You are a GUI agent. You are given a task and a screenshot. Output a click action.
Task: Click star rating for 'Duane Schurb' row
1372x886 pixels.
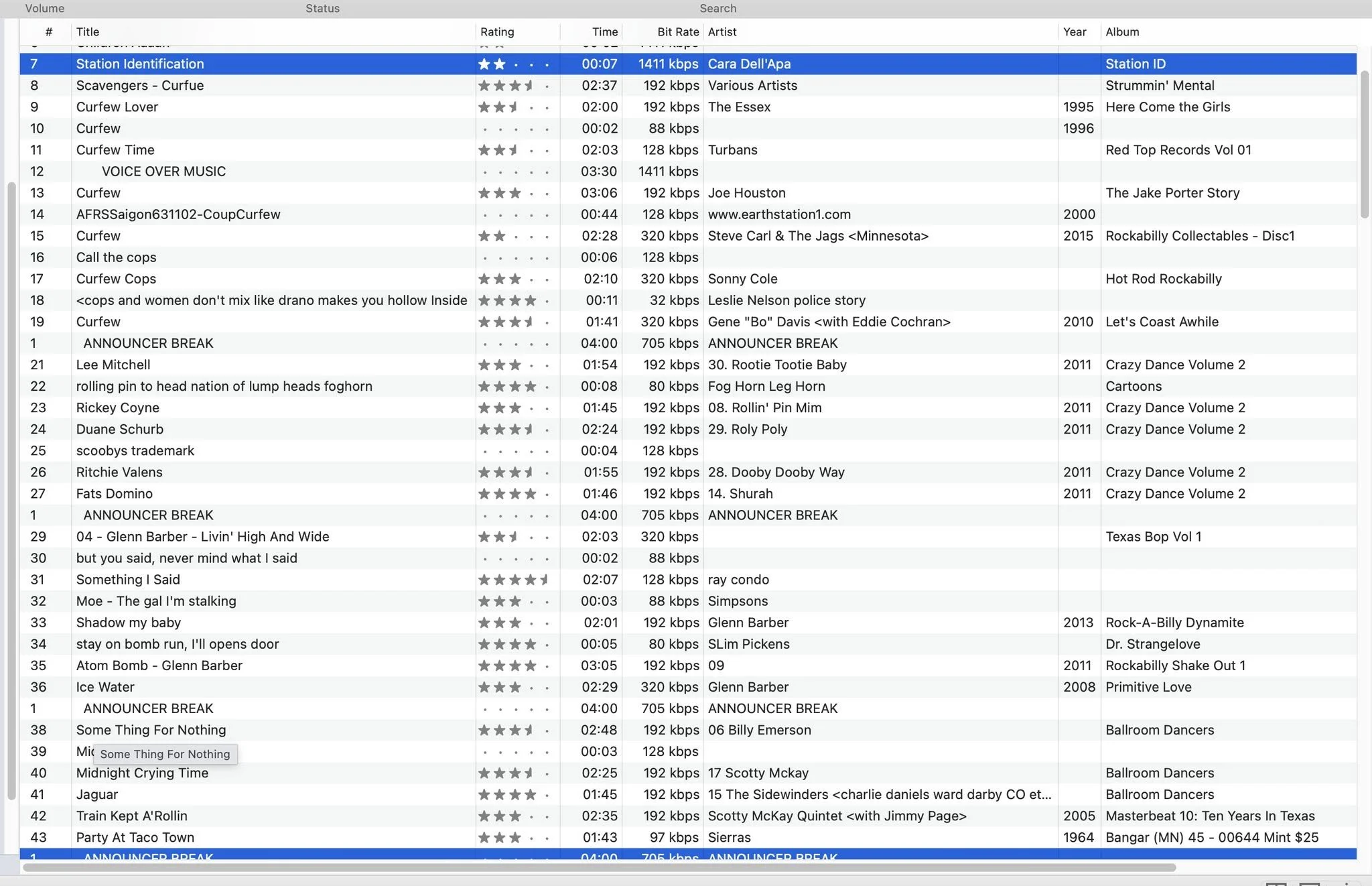click(x=514, y=429)
